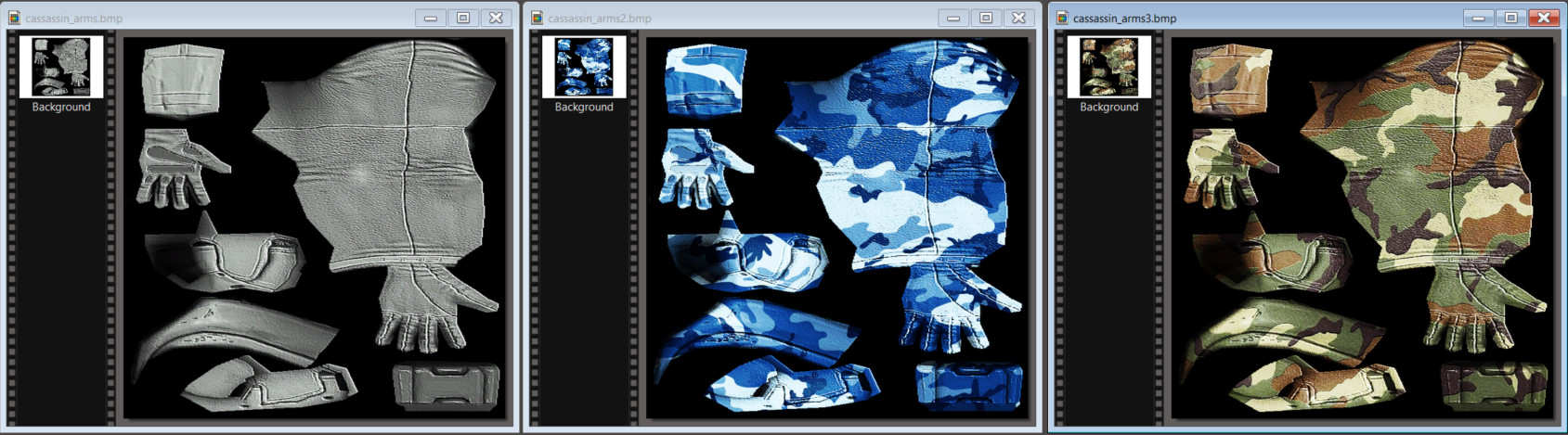Viewport: 1568px width, 435px height.
Task: Maximize the cassassin_arms3.bmp window
Action: coord(1510,18)
